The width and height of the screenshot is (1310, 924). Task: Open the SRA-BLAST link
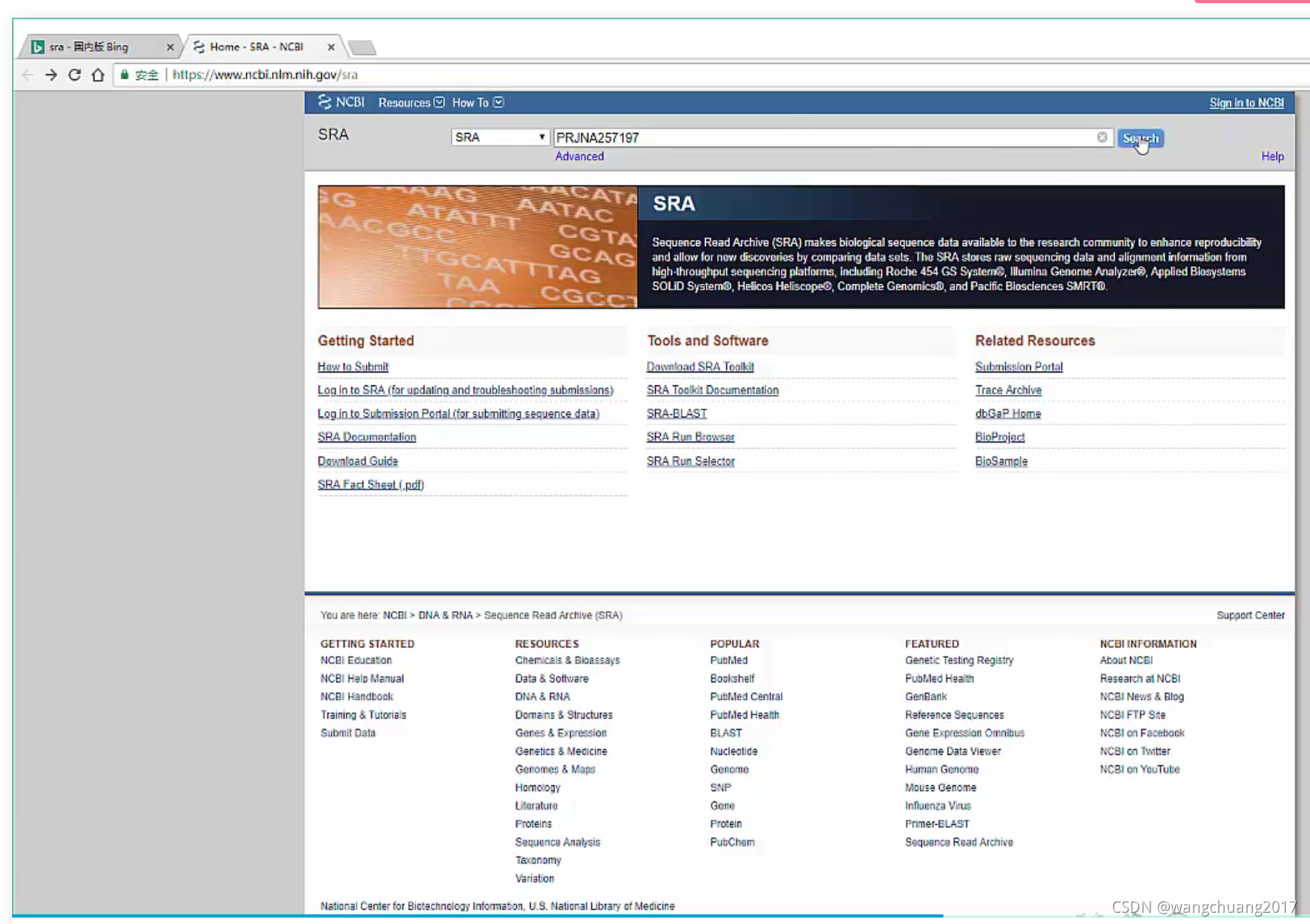[677, 414]
